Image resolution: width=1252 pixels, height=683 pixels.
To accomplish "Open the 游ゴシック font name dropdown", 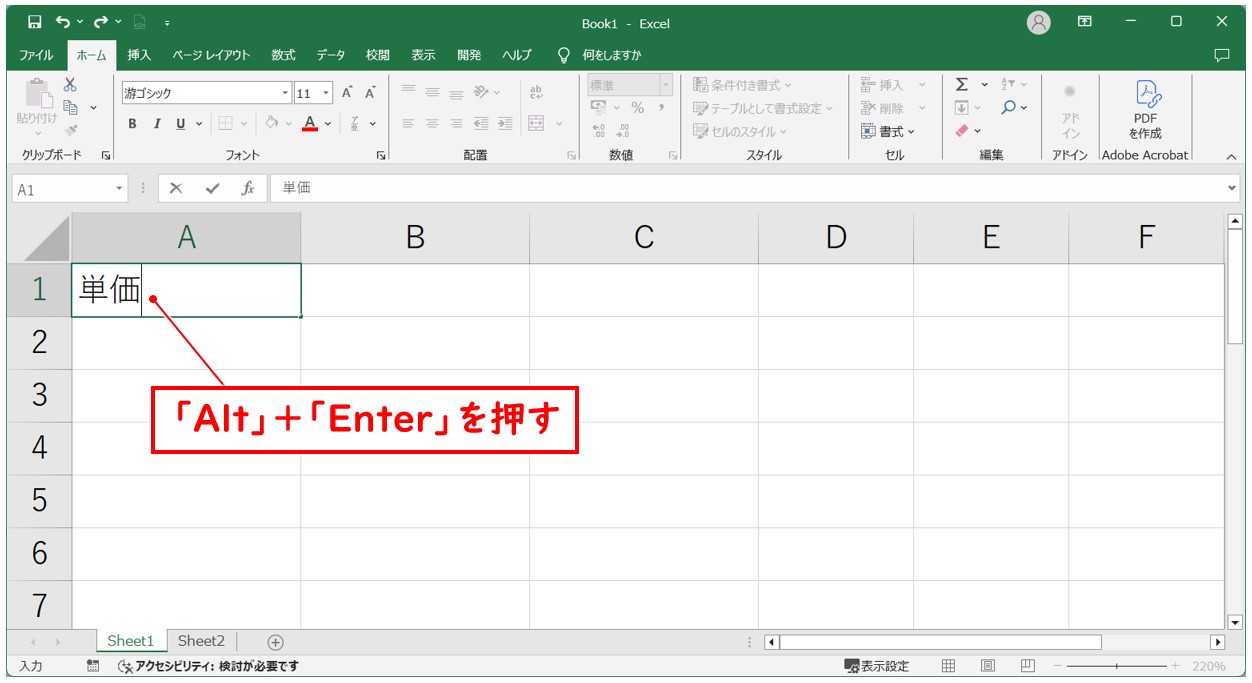I will 285,93.
